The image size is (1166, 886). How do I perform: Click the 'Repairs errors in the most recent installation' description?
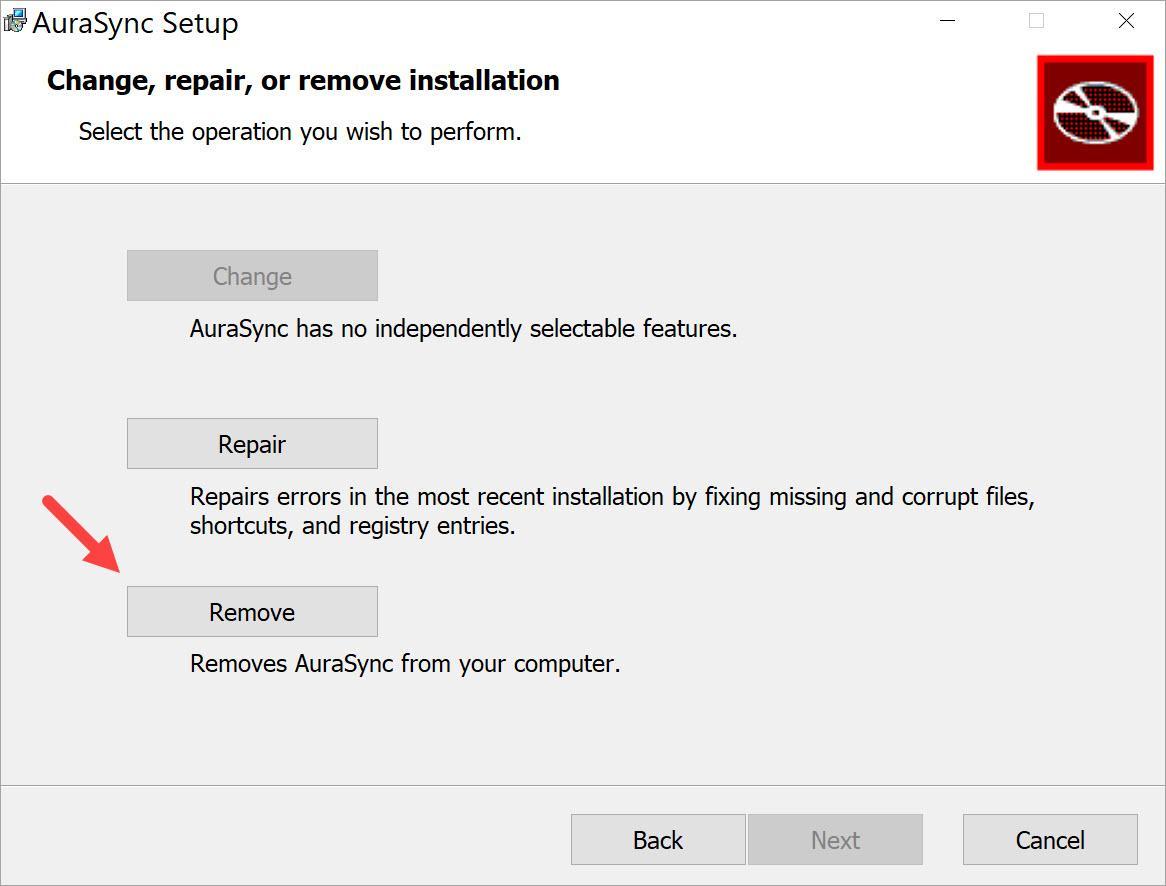point(612,511)
